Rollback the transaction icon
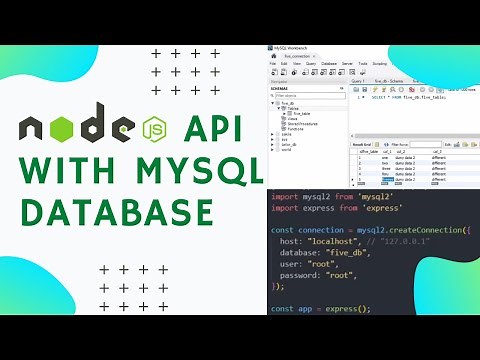The height and width of the screenshot is (360, 480). point(431,89)
